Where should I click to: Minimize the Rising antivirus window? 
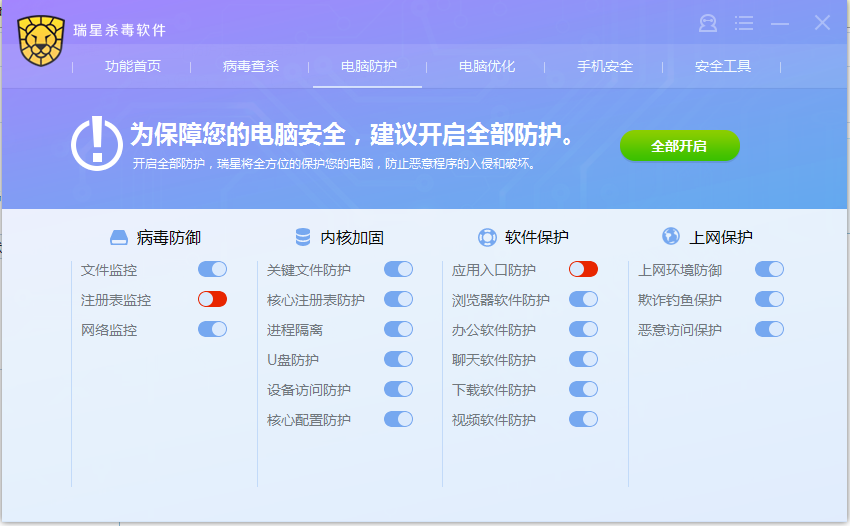[780, 23]
